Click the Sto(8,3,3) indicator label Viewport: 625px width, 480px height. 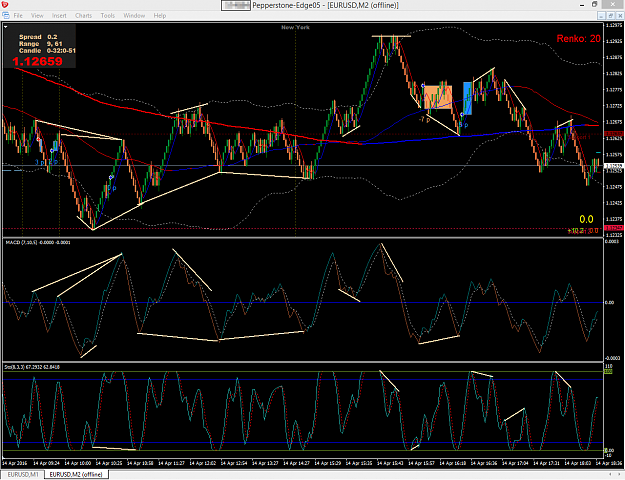tap(32, 367)
